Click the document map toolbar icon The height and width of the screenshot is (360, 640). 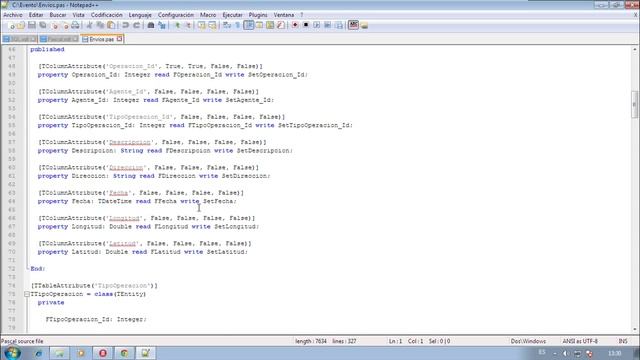point(270,25)
